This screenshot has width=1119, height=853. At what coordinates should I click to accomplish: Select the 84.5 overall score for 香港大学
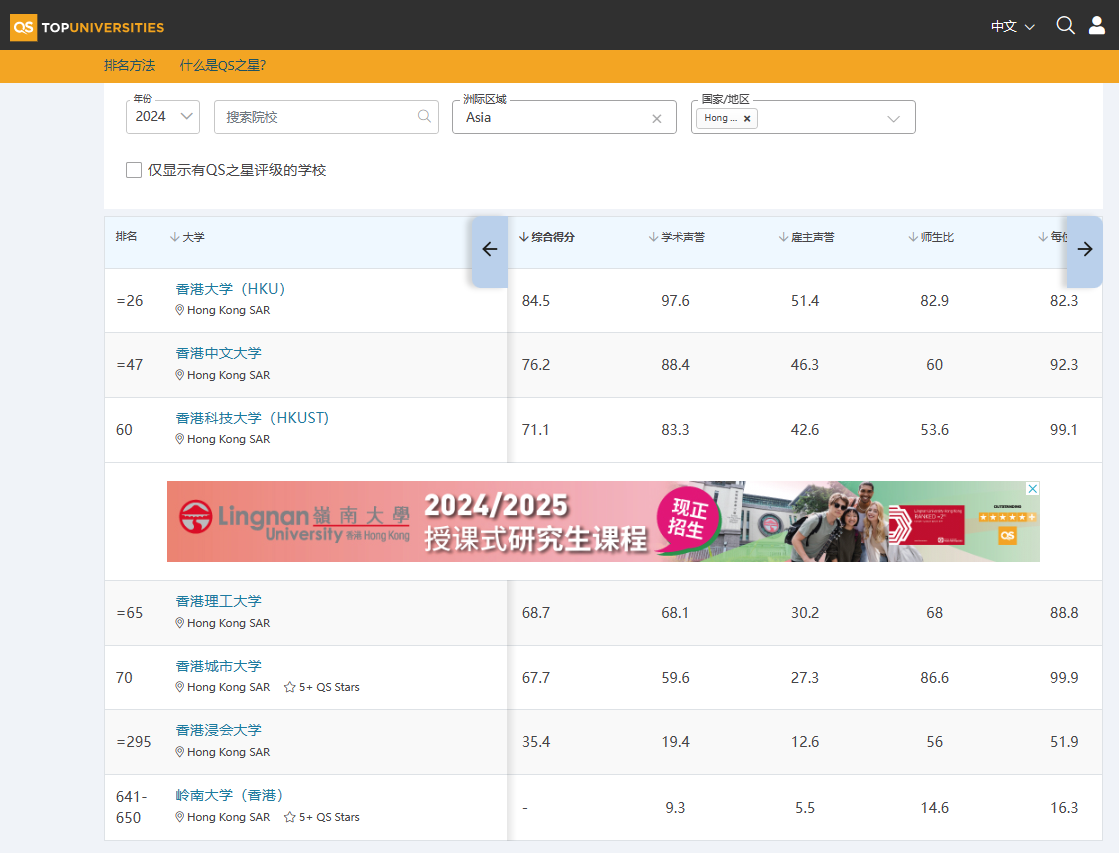(536, 301)
